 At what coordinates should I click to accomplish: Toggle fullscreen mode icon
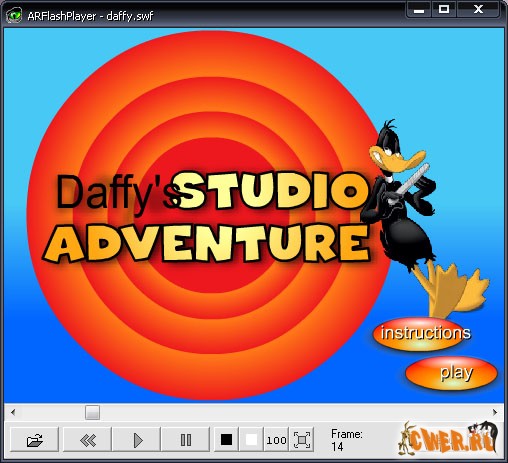[302, 439]
